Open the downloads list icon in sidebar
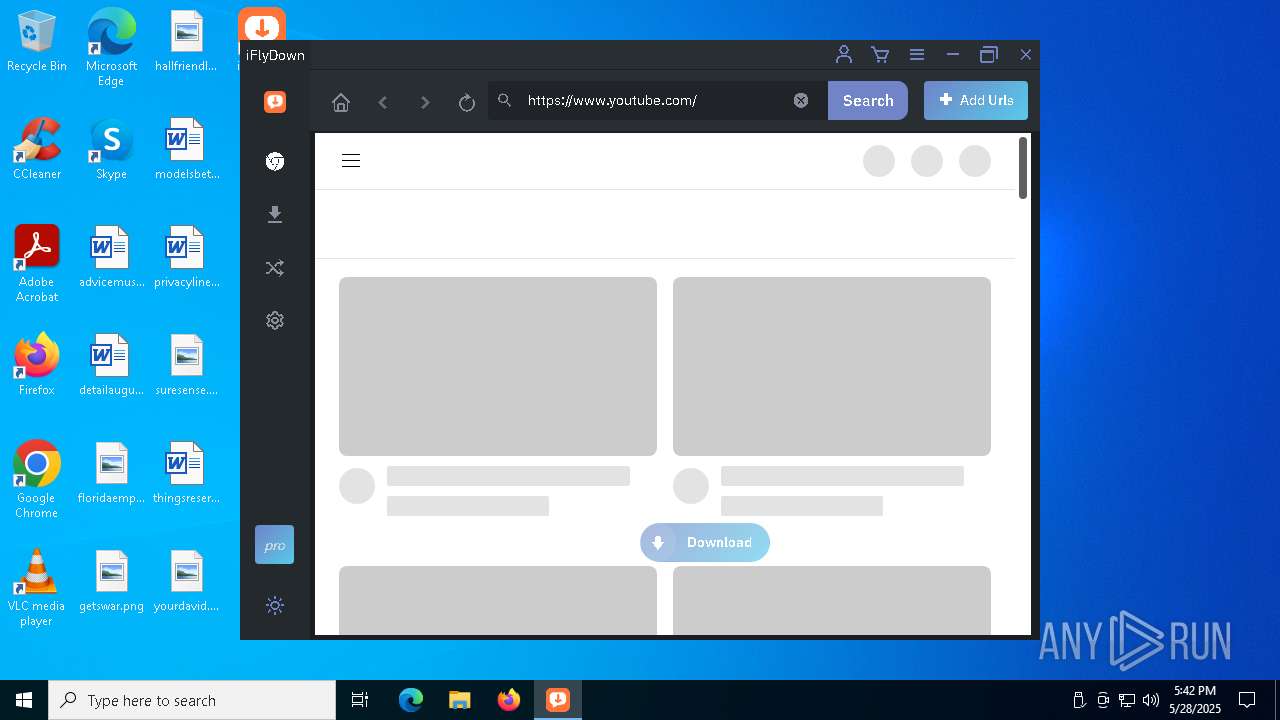Image resolution: width=1280 pixels, height=720 pixels. click(x=275, y=215)
